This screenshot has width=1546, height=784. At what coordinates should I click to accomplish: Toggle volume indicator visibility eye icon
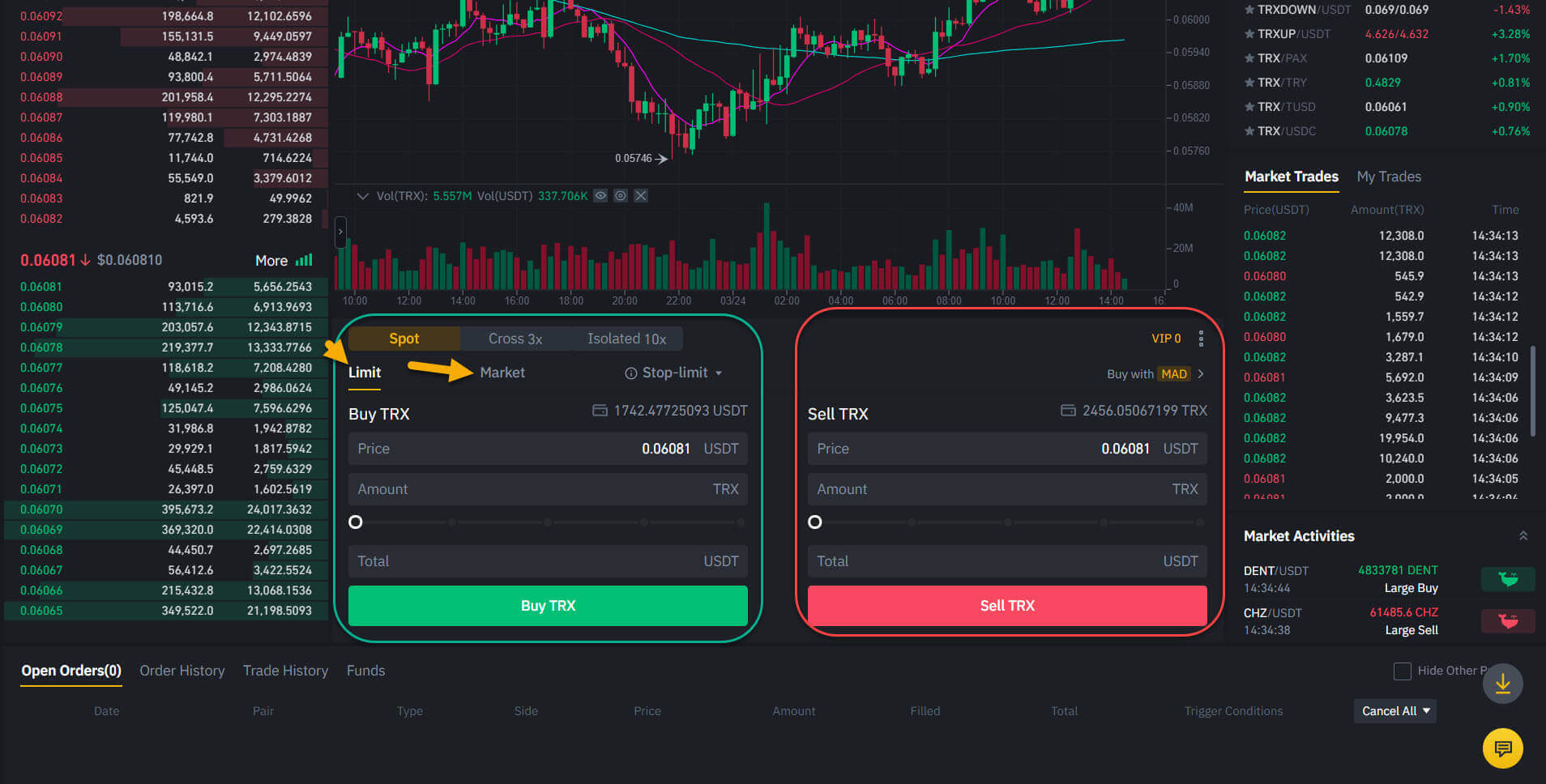[600, 196]
